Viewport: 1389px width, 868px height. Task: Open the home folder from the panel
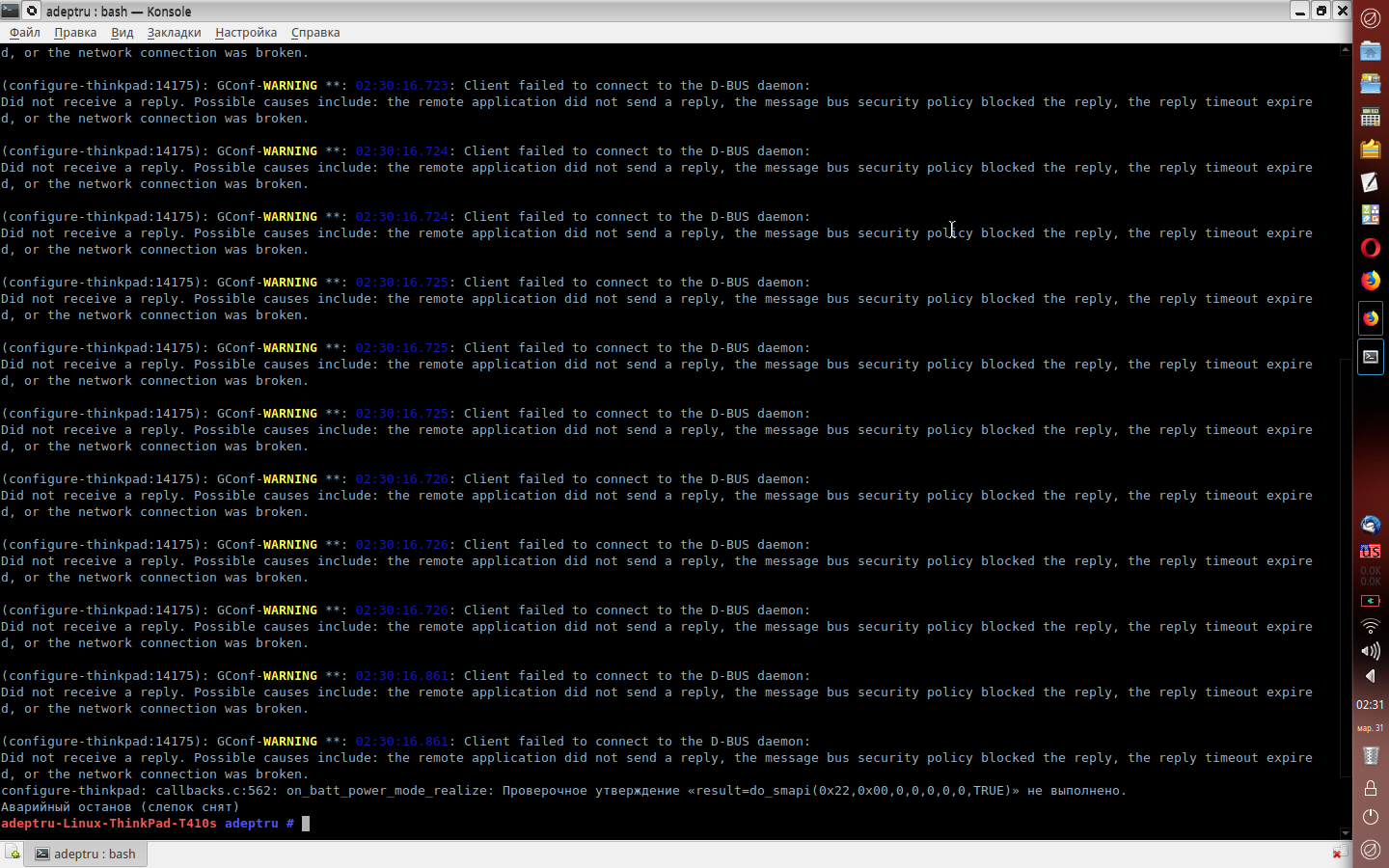(1371, 50)
